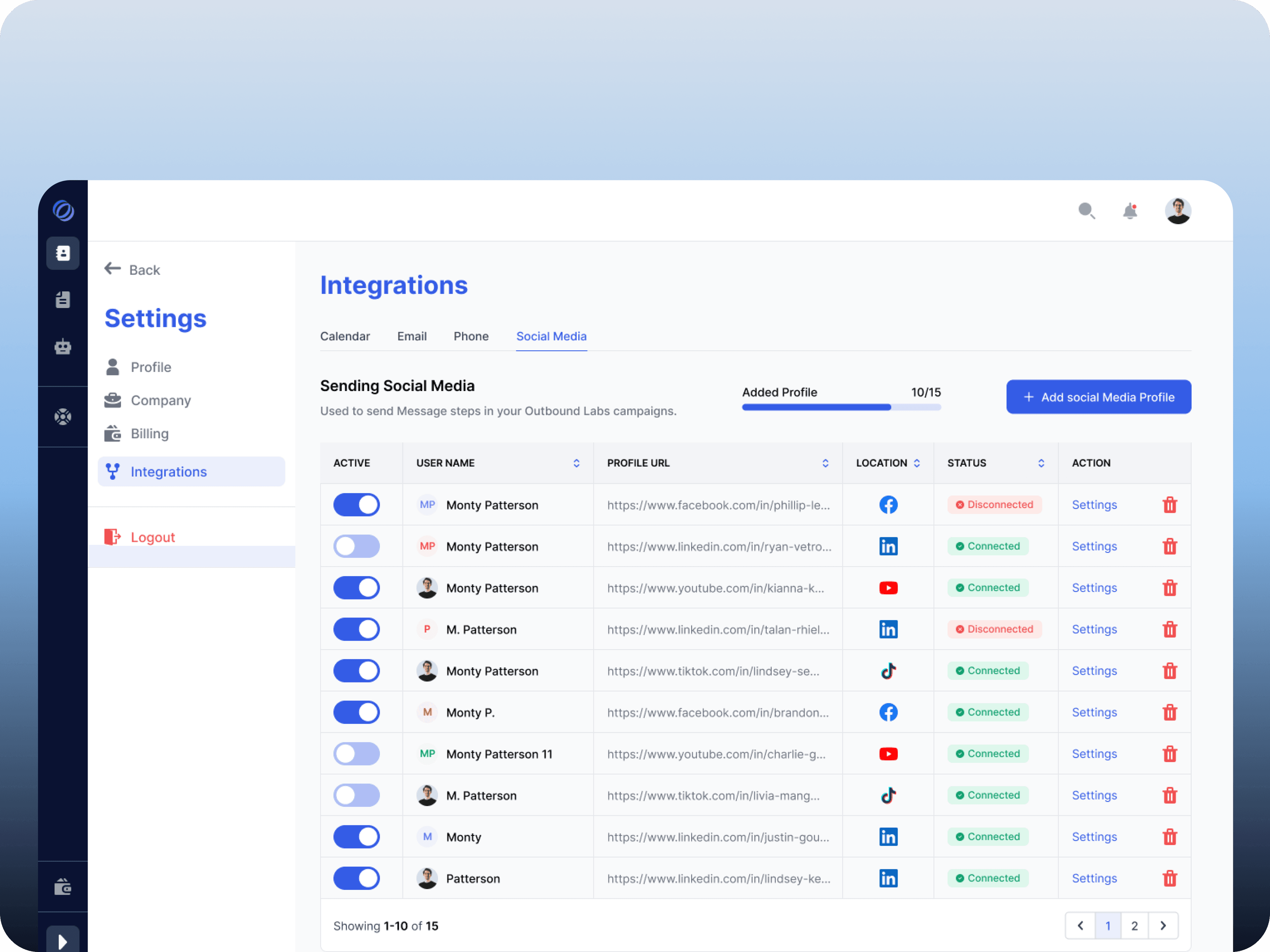Toggle active switch for phillip-le Facebook row

click(357, 505)
